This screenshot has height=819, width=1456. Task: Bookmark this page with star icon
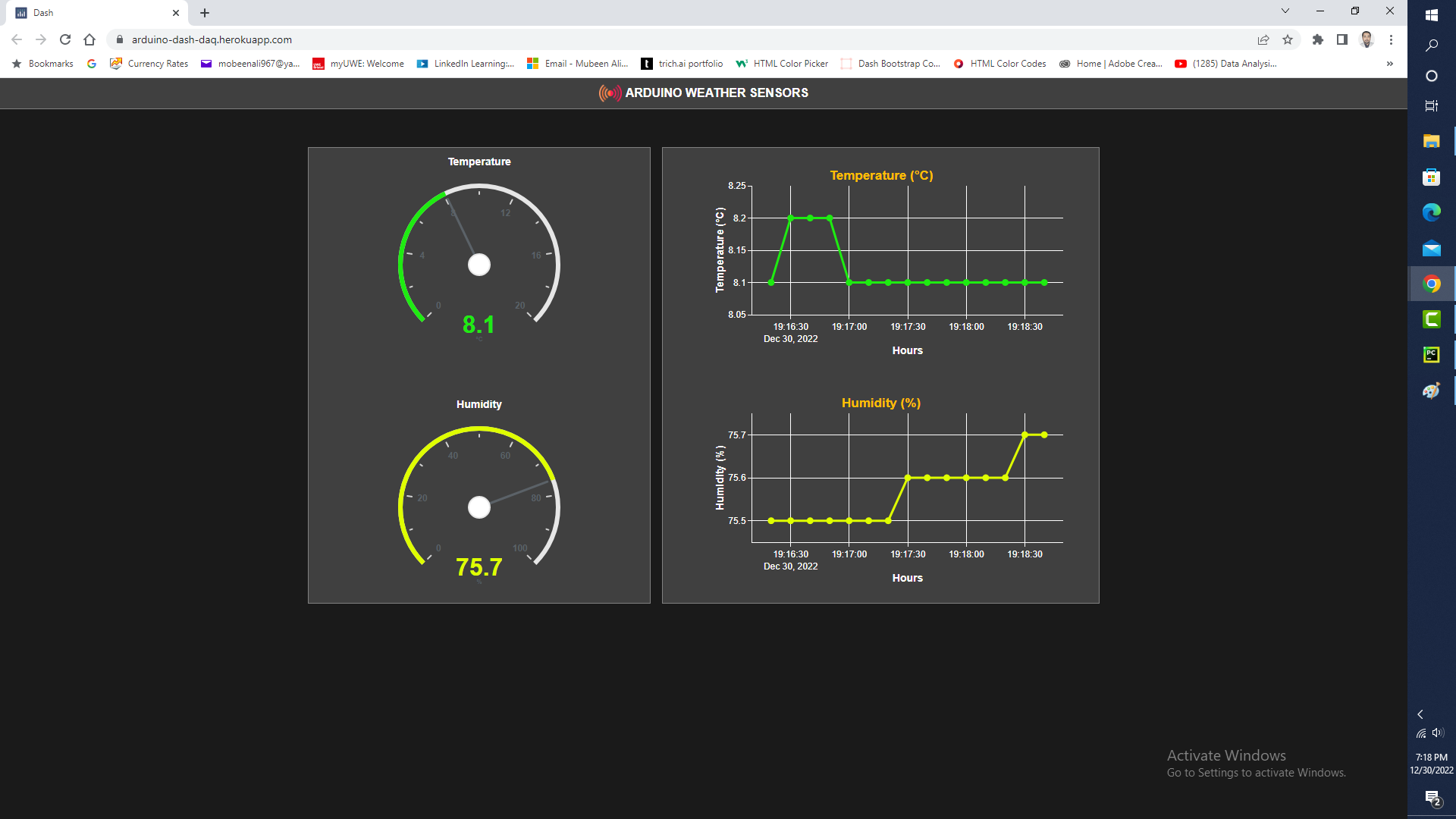1288,39
